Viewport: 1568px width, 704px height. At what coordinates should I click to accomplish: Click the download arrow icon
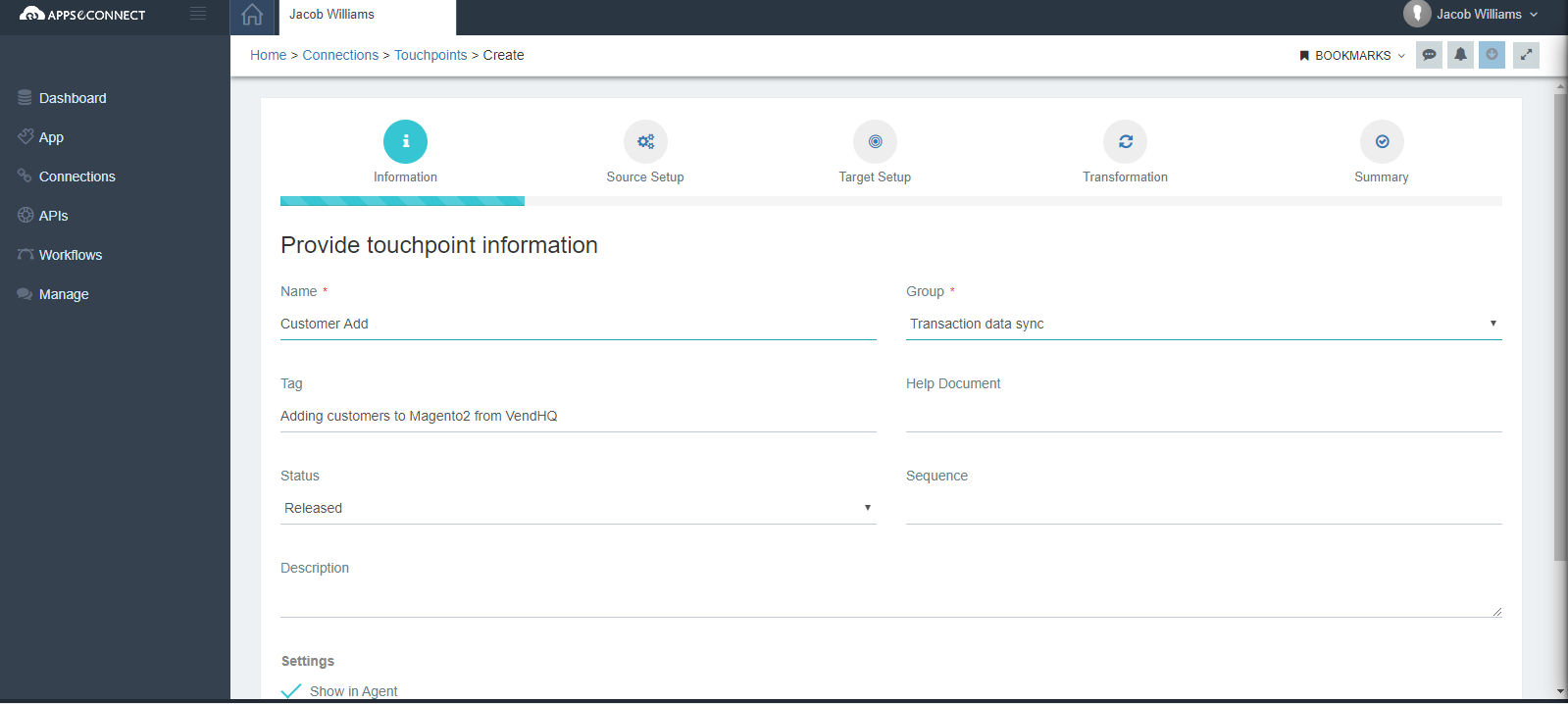[1492, 55]
